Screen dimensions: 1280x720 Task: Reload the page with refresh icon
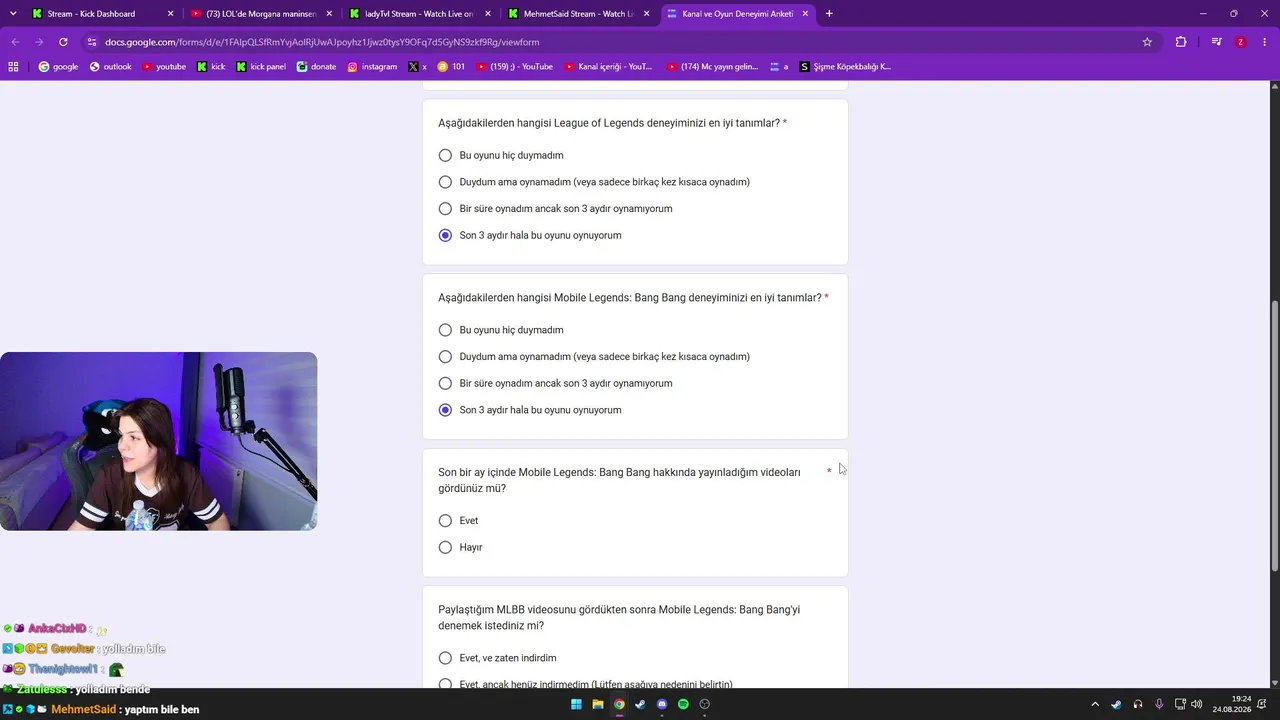63,42
